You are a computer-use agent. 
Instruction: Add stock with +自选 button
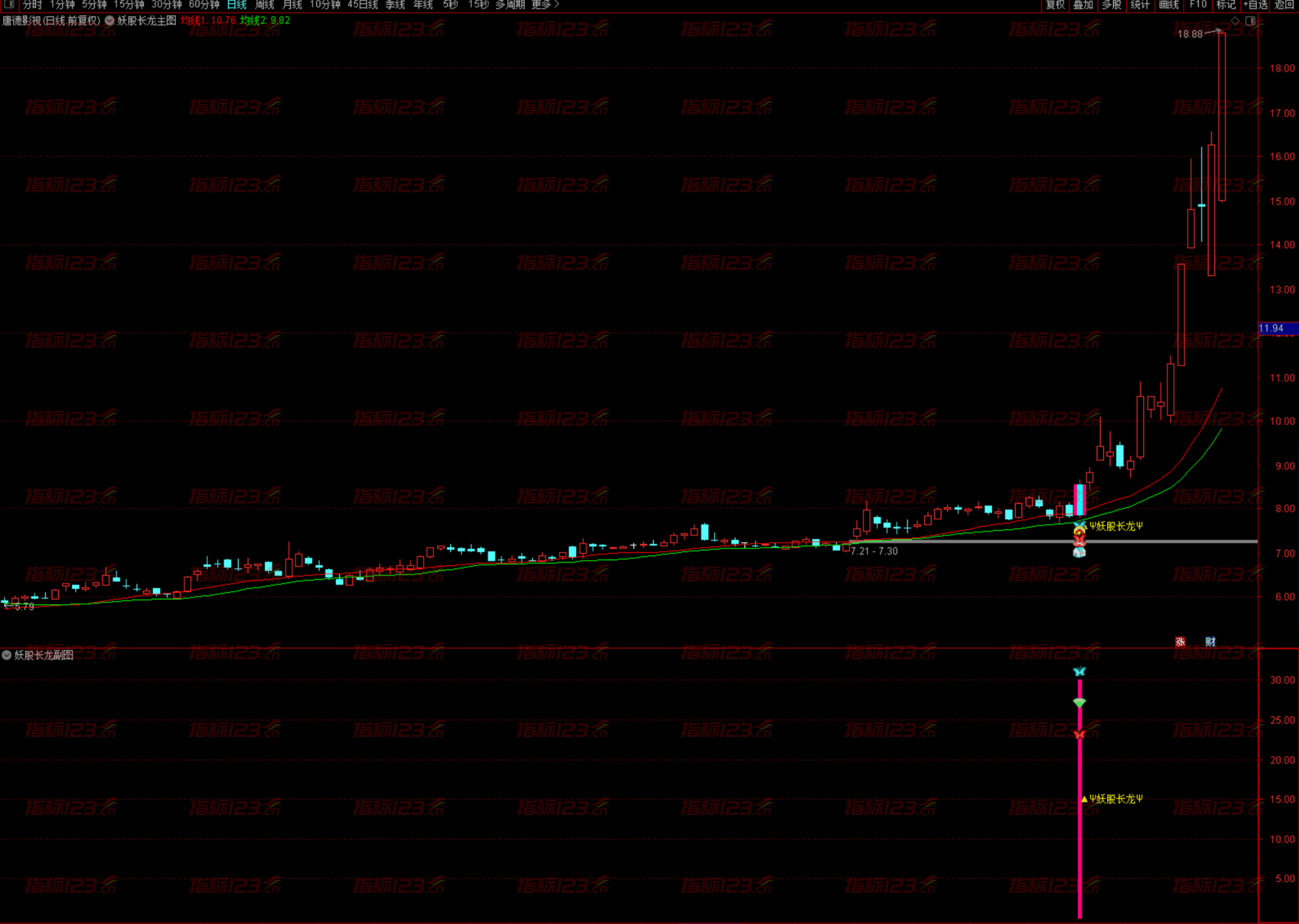click(x=1255, y=4)
